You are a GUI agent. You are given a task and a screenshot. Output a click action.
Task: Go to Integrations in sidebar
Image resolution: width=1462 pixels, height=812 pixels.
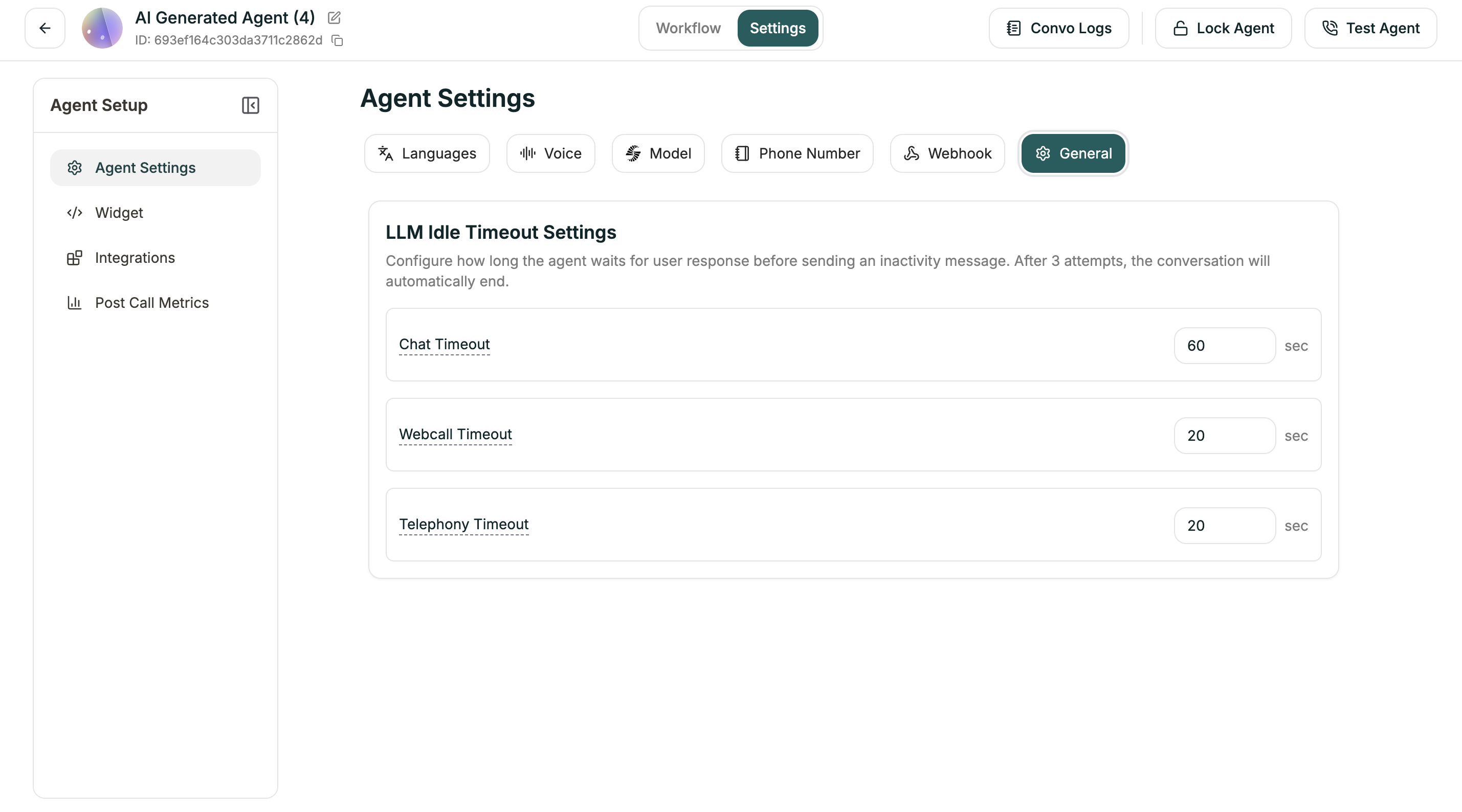point(135,258)
